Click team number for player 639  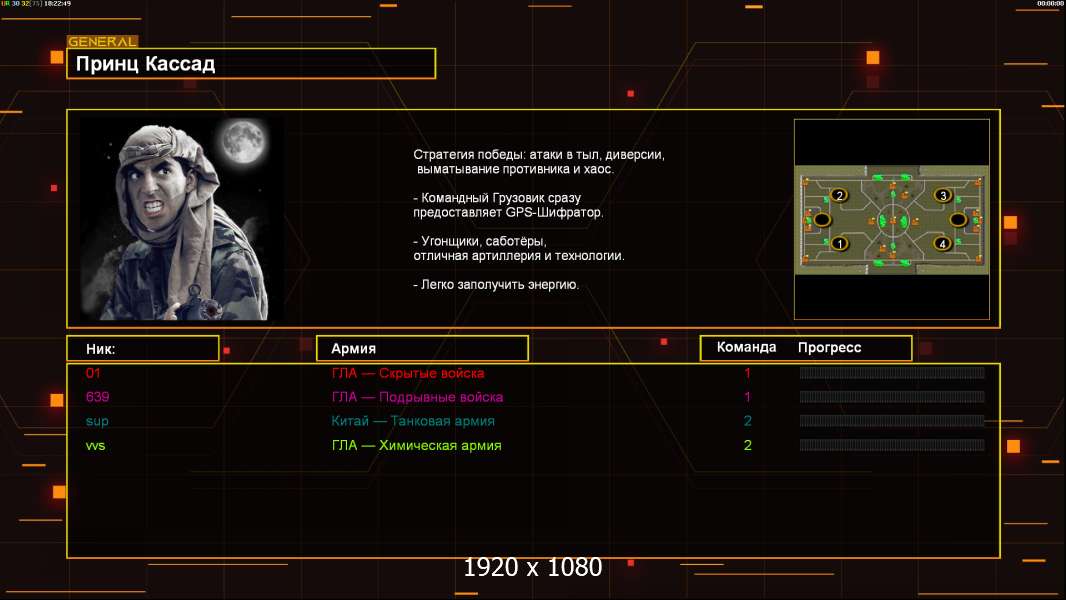pos(747,397)
